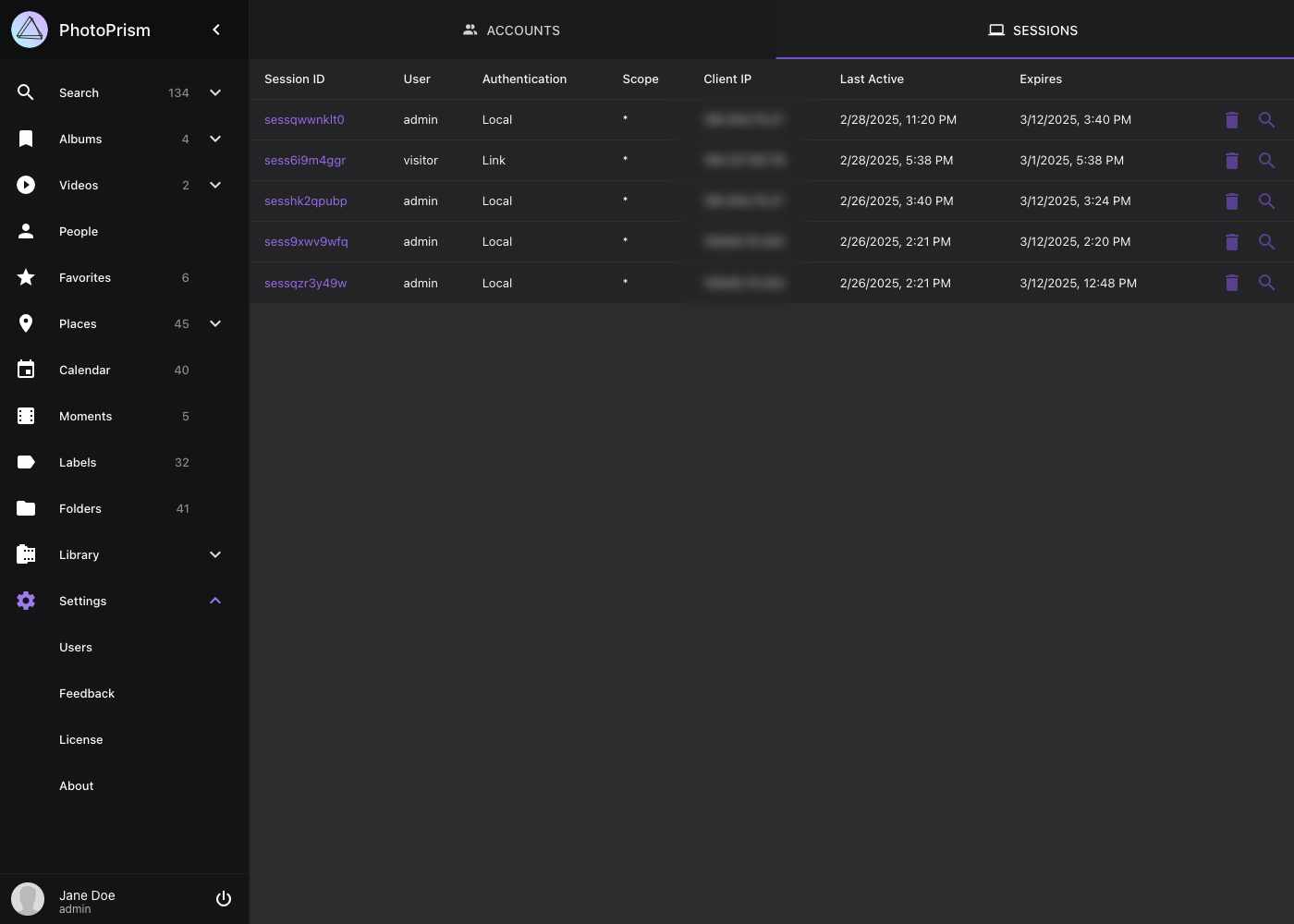Inspect session sess6i9m4ggr with magnifier icon

[x=1266, y=160]
